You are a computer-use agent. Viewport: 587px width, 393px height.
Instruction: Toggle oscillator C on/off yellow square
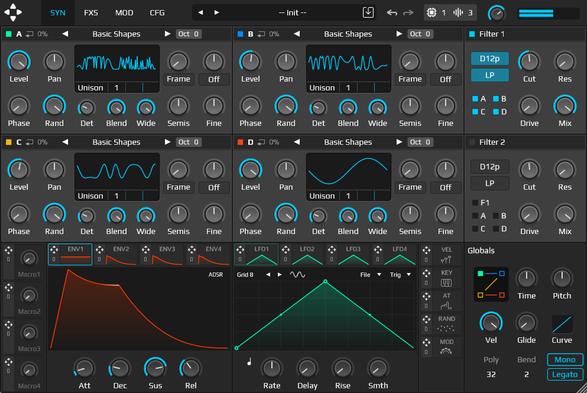coord(9,142)
